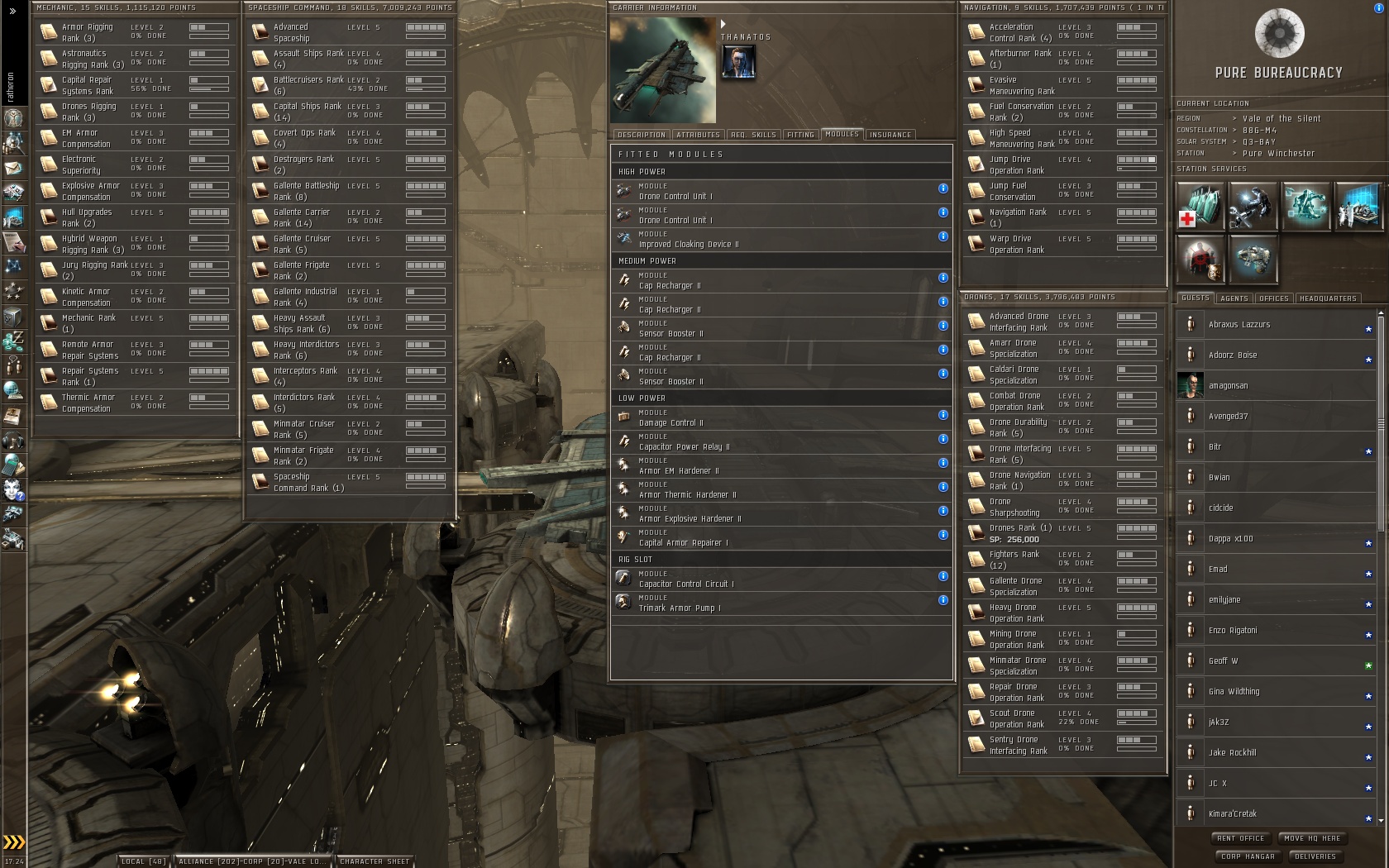Show info for Armor Explosive Hardener II
Screen dimensions: 1389x868
943,511
